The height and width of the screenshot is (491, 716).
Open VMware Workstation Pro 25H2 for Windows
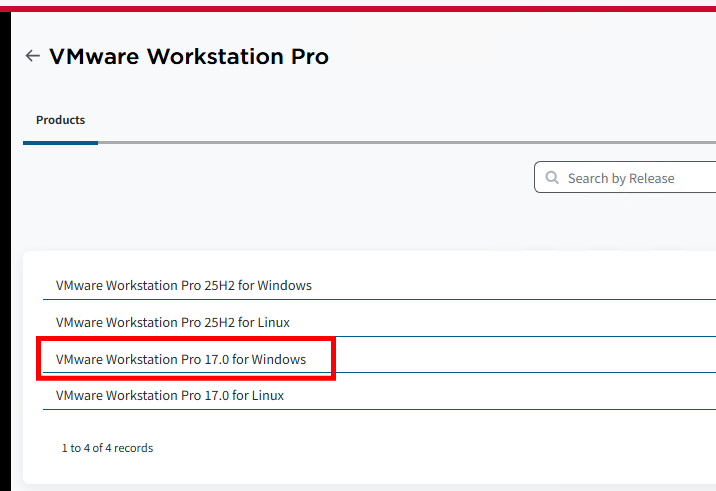coord(184,285)
